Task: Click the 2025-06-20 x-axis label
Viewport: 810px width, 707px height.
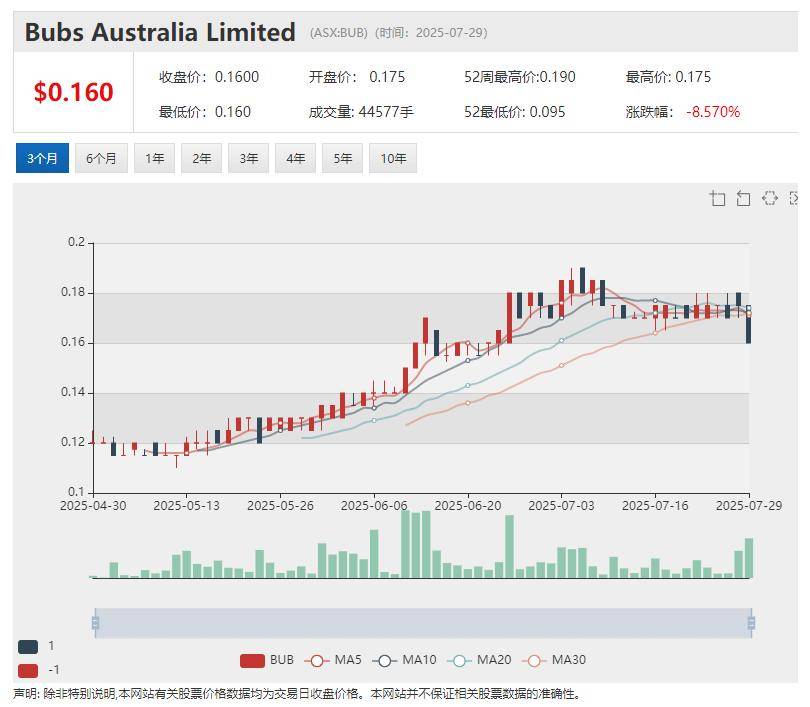Action: click(468, 506)
